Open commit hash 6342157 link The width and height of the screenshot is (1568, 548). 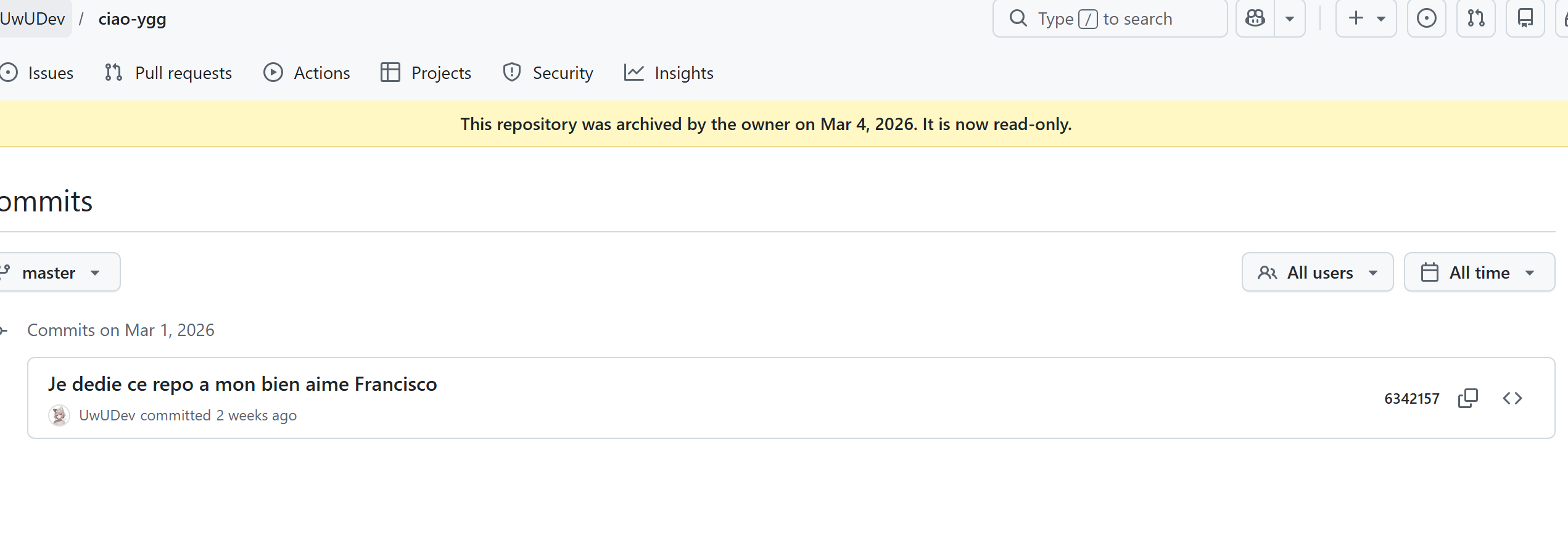tap(1411, 399)
